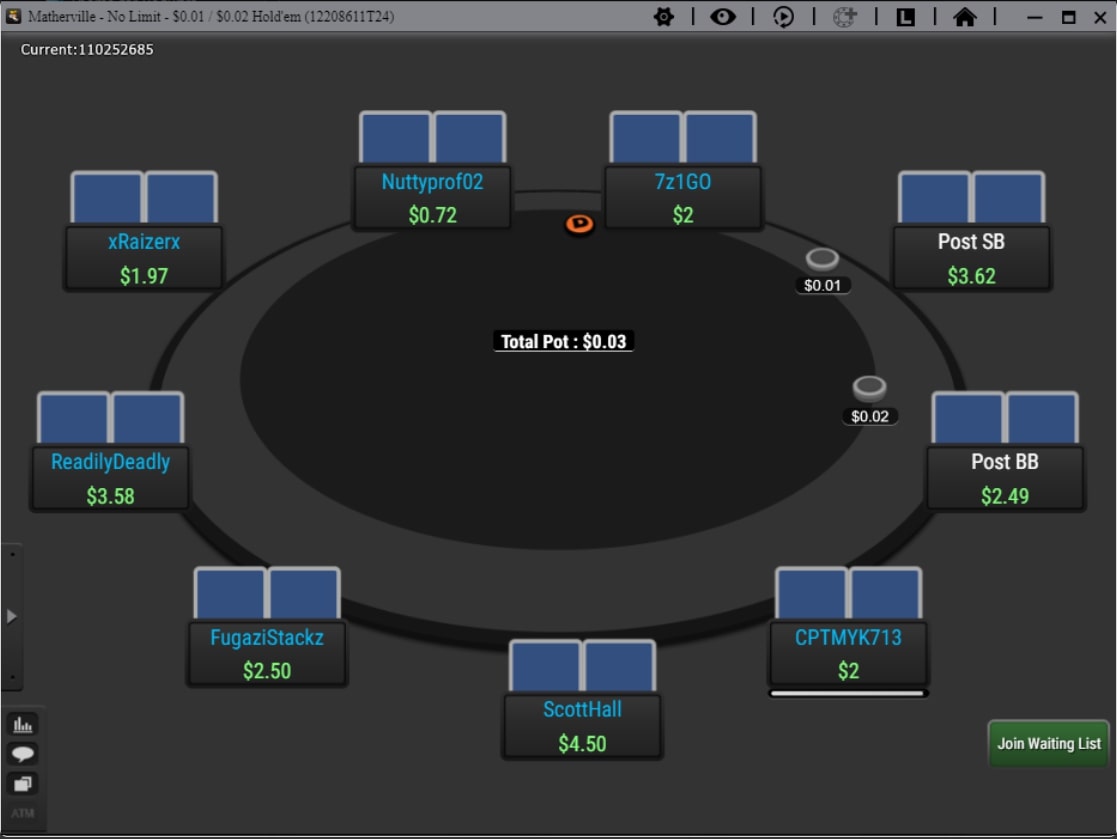The image size is (1117, 839).
Task: Open the chat speech bubble icon
Action: [23, 753]
